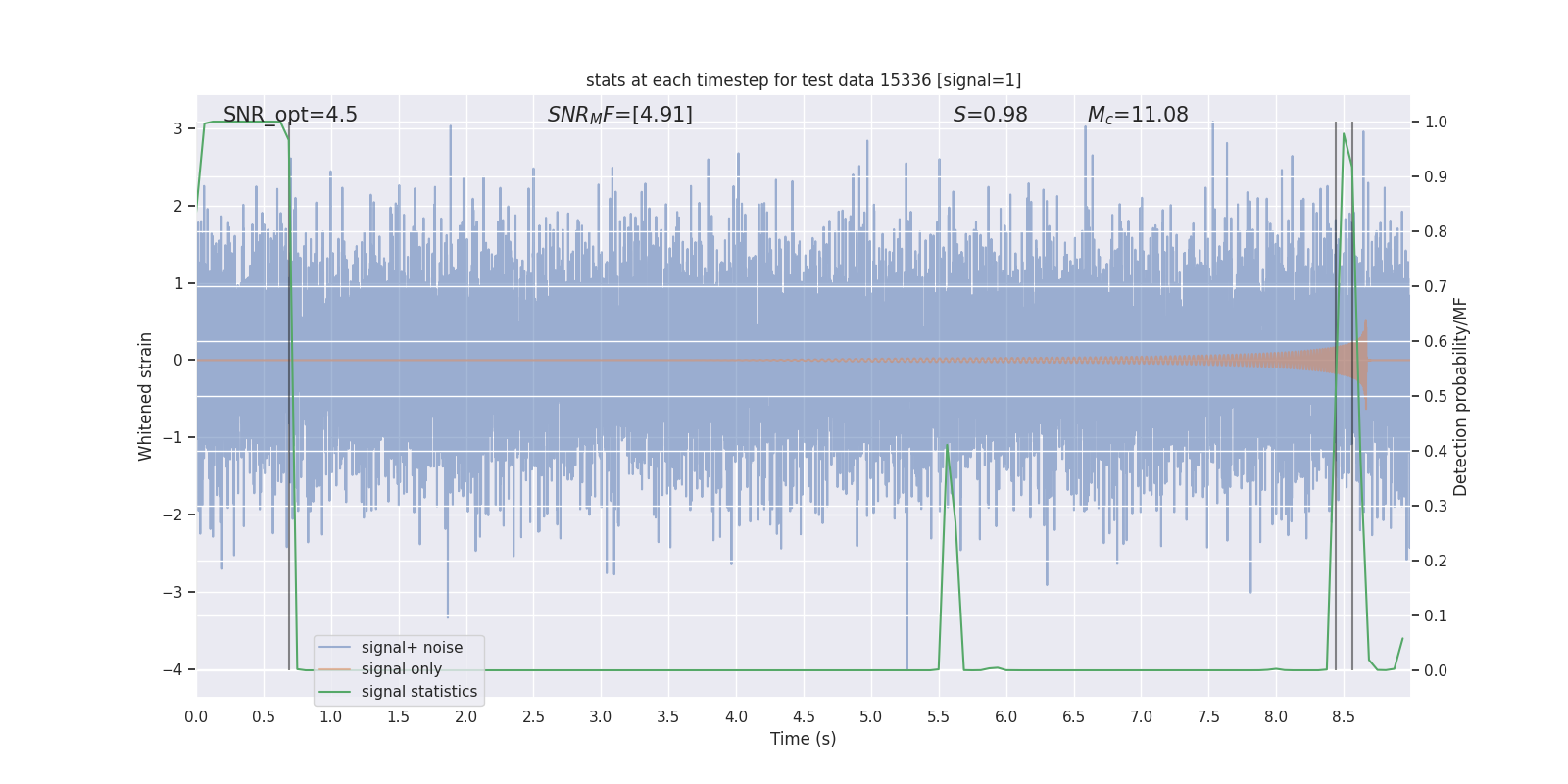The image size is (1568, 784).
Task: Click the left y-axis tick label −2
Action: (172, 514)
